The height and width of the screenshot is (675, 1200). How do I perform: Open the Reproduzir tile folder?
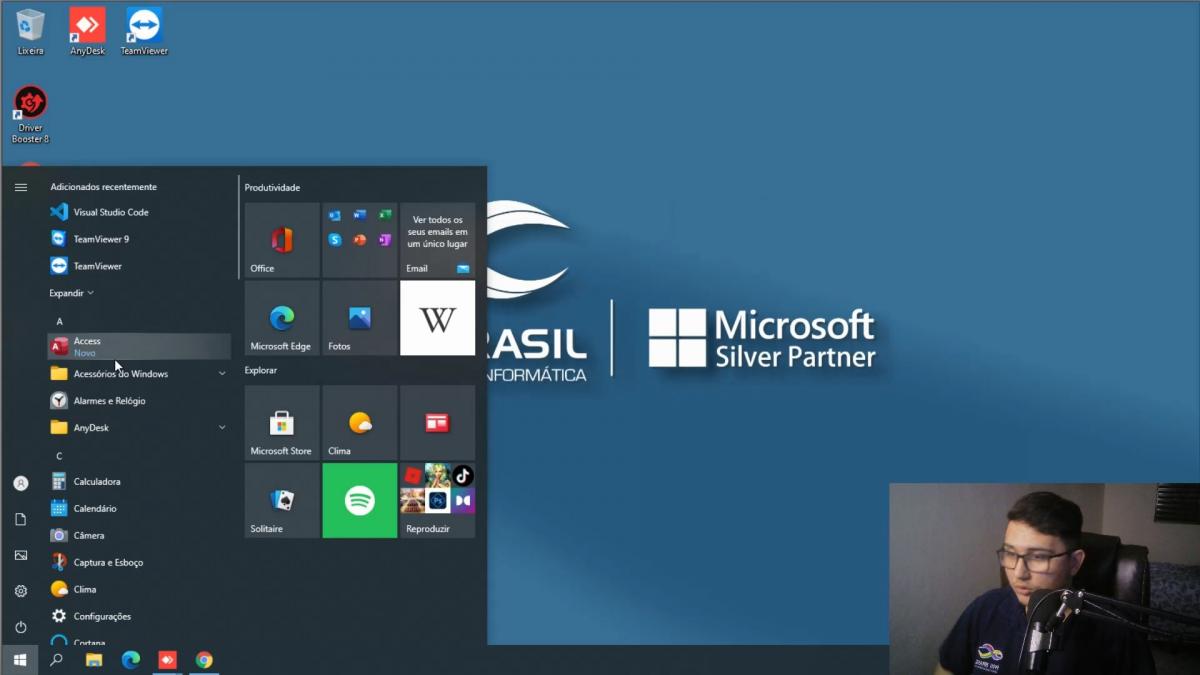click(437, 500)
